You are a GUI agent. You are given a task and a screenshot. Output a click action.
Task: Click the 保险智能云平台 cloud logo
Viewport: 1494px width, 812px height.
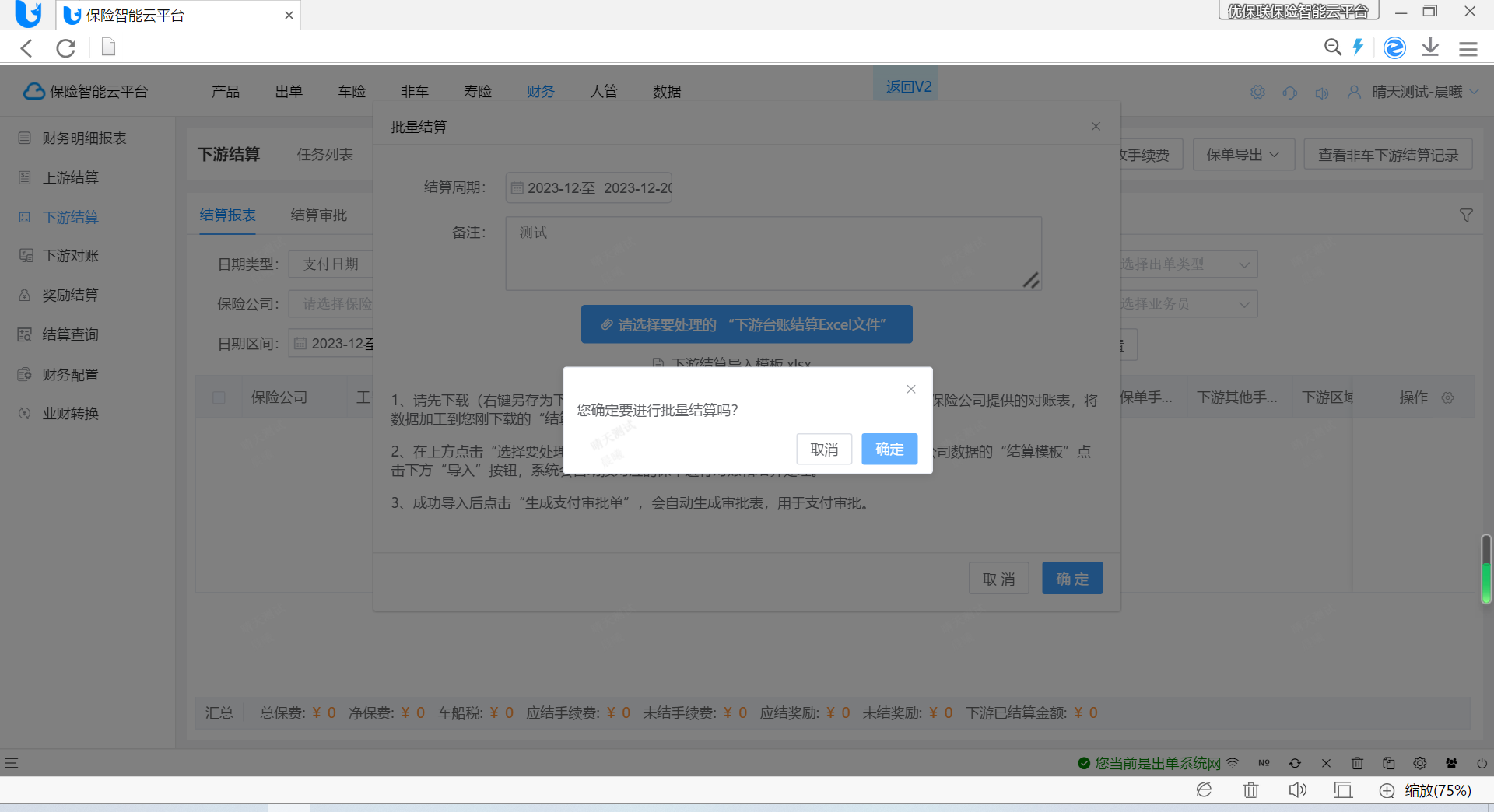[86, 92]
